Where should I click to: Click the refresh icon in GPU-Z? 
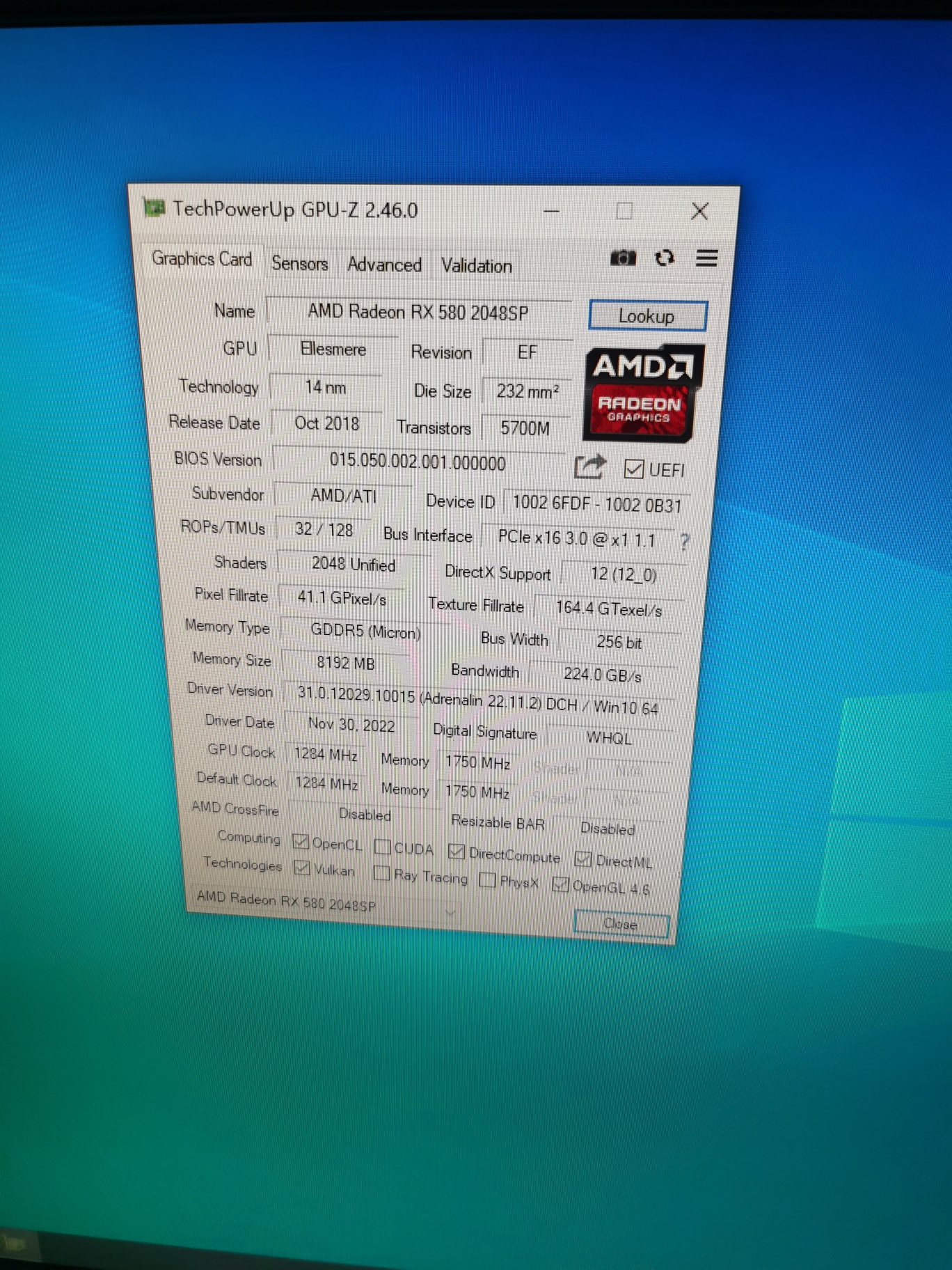(665, 258)
